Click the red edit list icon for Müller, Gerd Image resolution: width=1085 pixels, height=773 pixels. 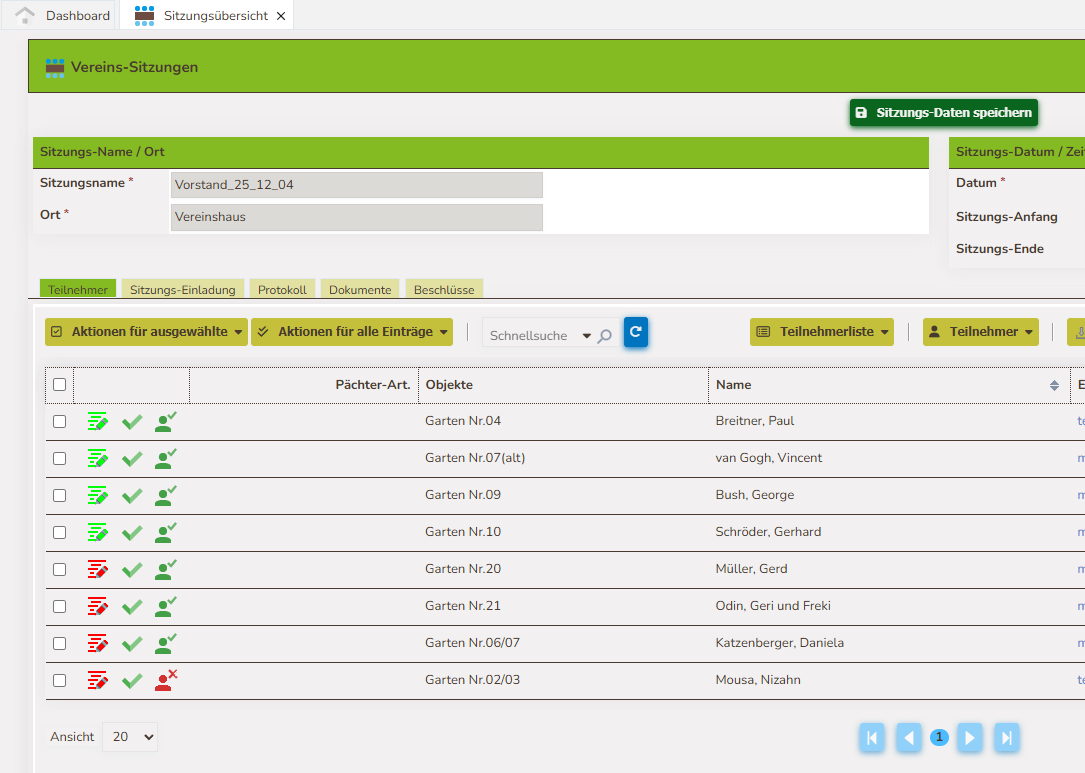point(97,570)
